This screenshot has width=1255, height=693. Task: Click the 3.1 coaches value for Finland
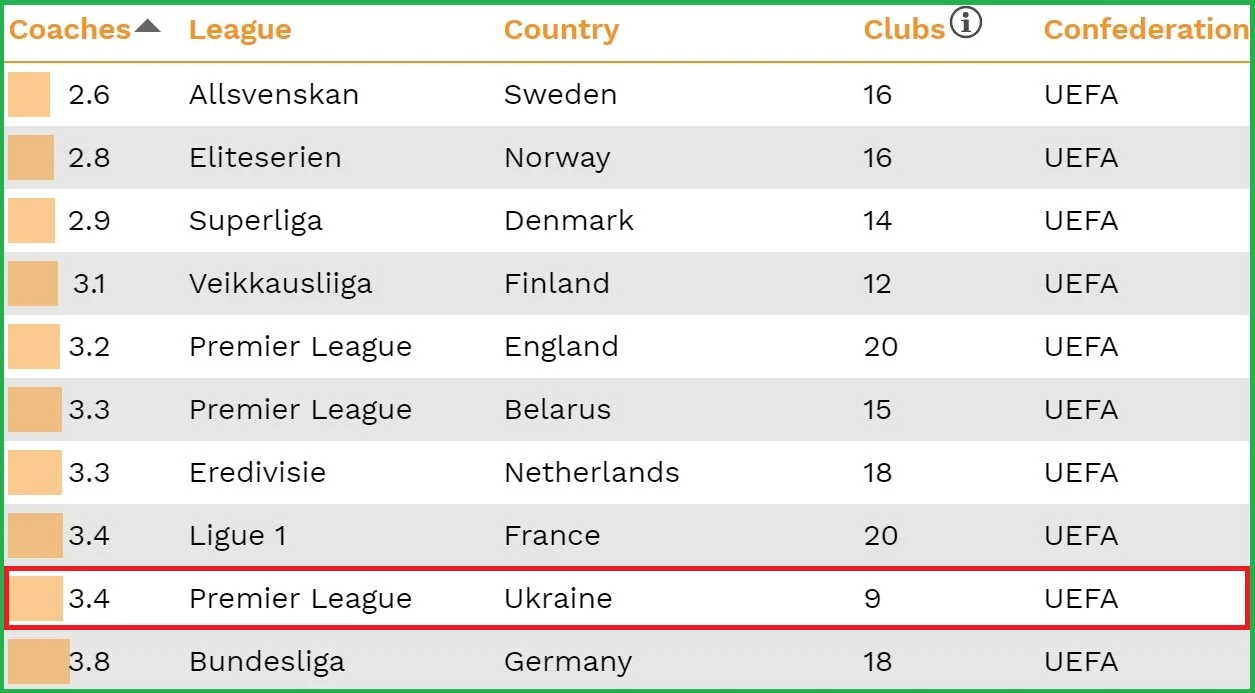[x=89, y=284]
